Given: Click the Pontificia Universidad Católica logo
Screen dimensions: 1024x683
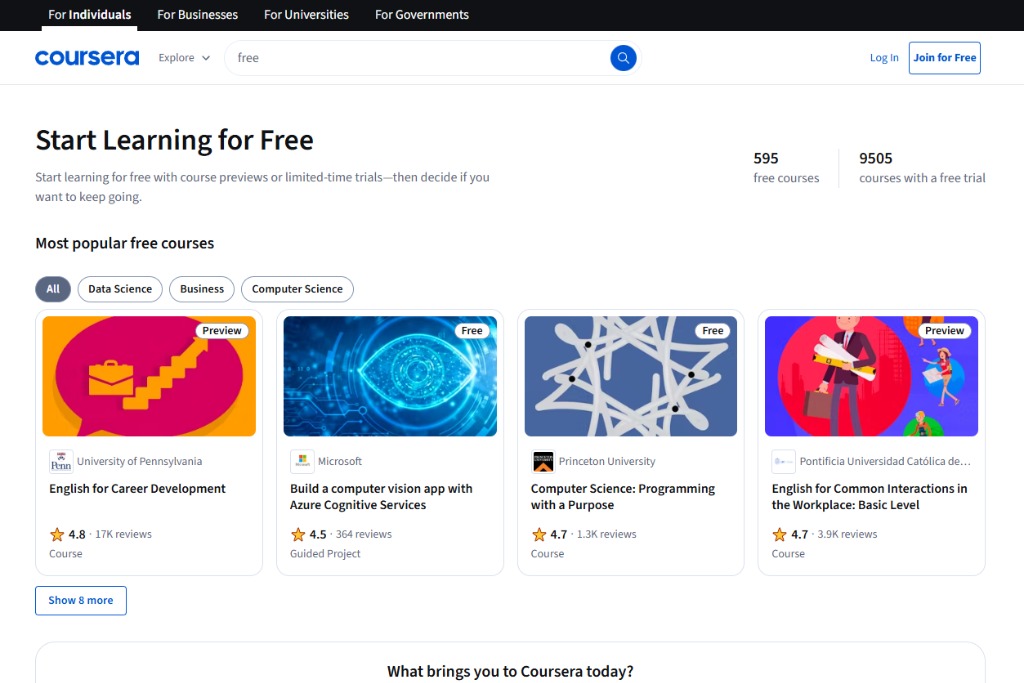Looking at the screenshot, I should coord(783,461).
